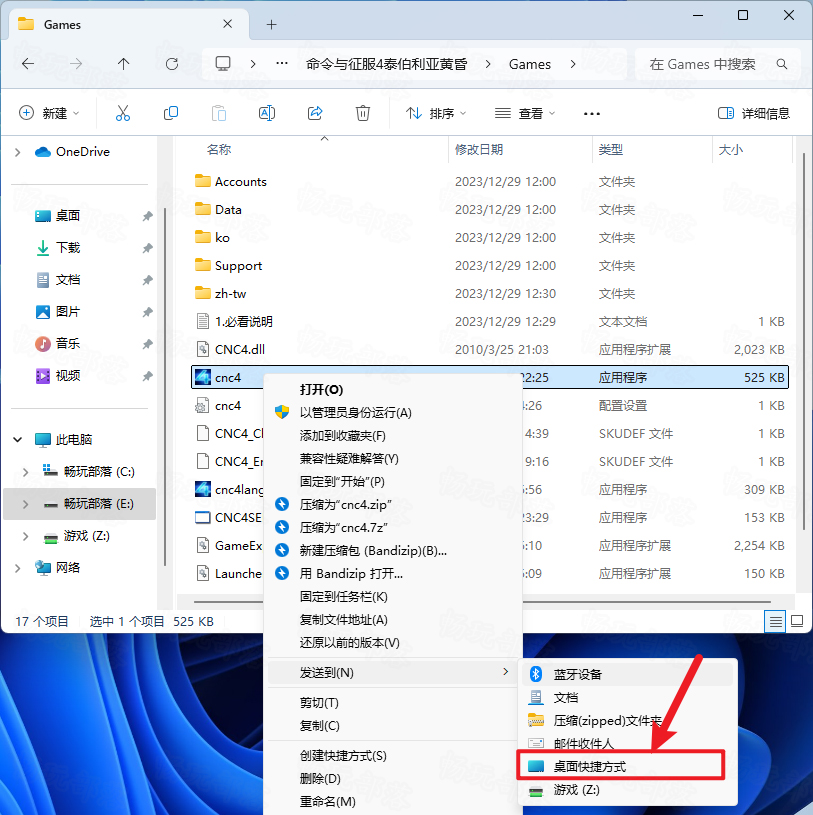Screen dimensions: 813x815
Task: Click 打开(O) in the context menu
Action: point(321,390)
